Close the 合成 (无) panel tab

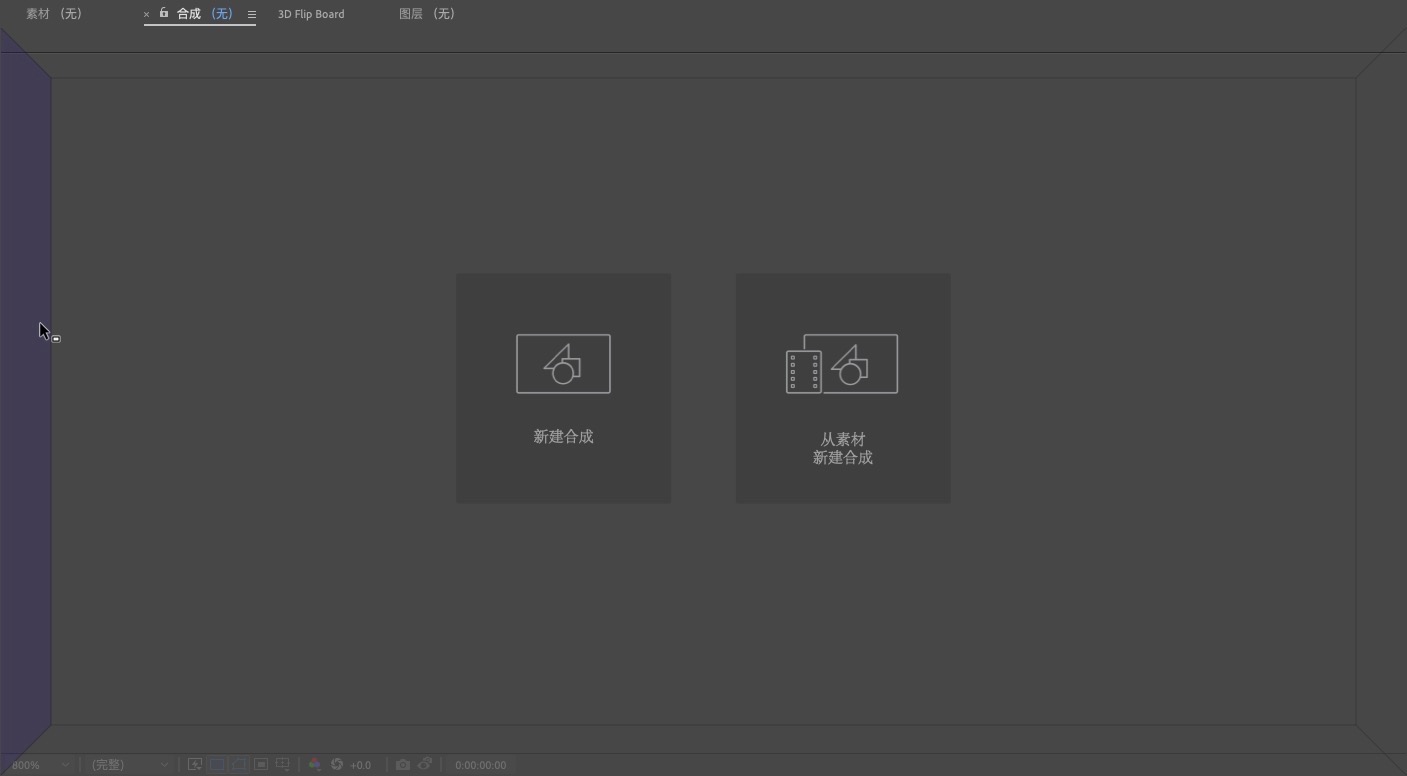(146, 15)
